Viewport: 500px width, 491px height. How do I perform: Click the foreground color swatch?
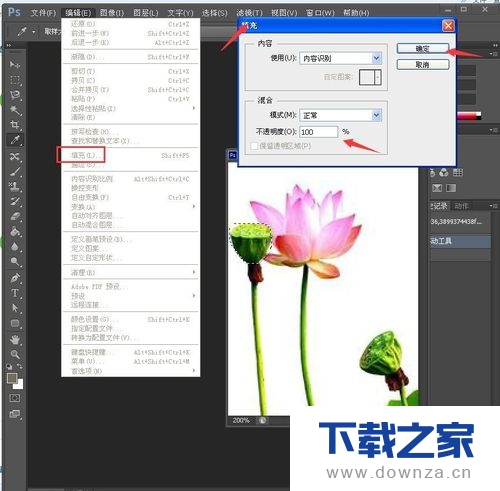[x=12, y=379]
